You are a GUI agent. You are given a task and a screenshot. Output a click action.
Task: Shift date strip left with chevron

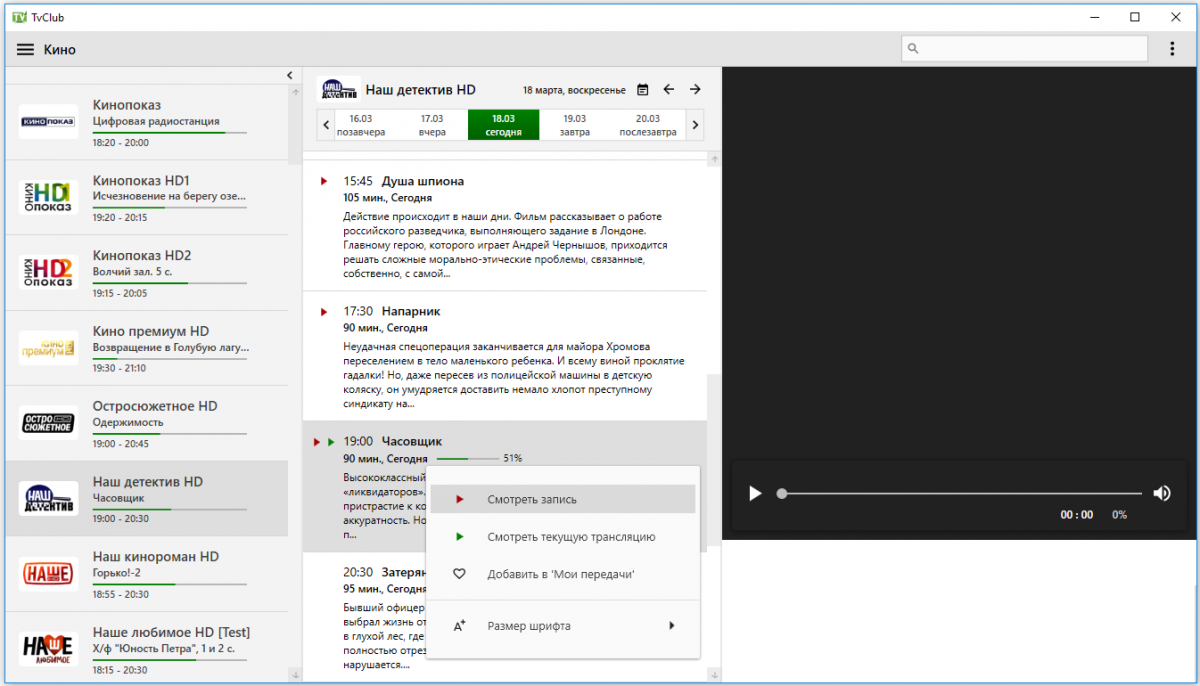[326, 125]
